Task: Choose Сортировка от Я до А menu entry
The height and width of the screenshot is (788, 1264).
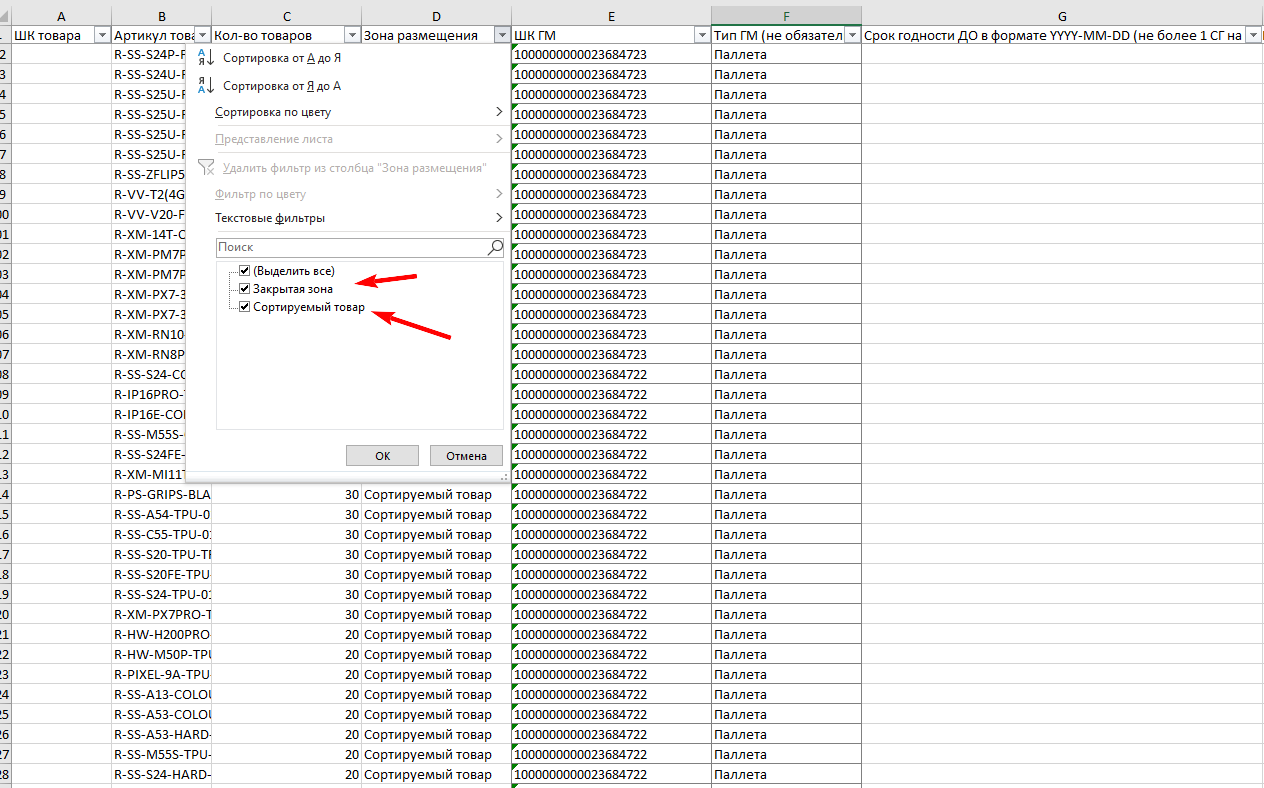Action: [x=281, y=86]
